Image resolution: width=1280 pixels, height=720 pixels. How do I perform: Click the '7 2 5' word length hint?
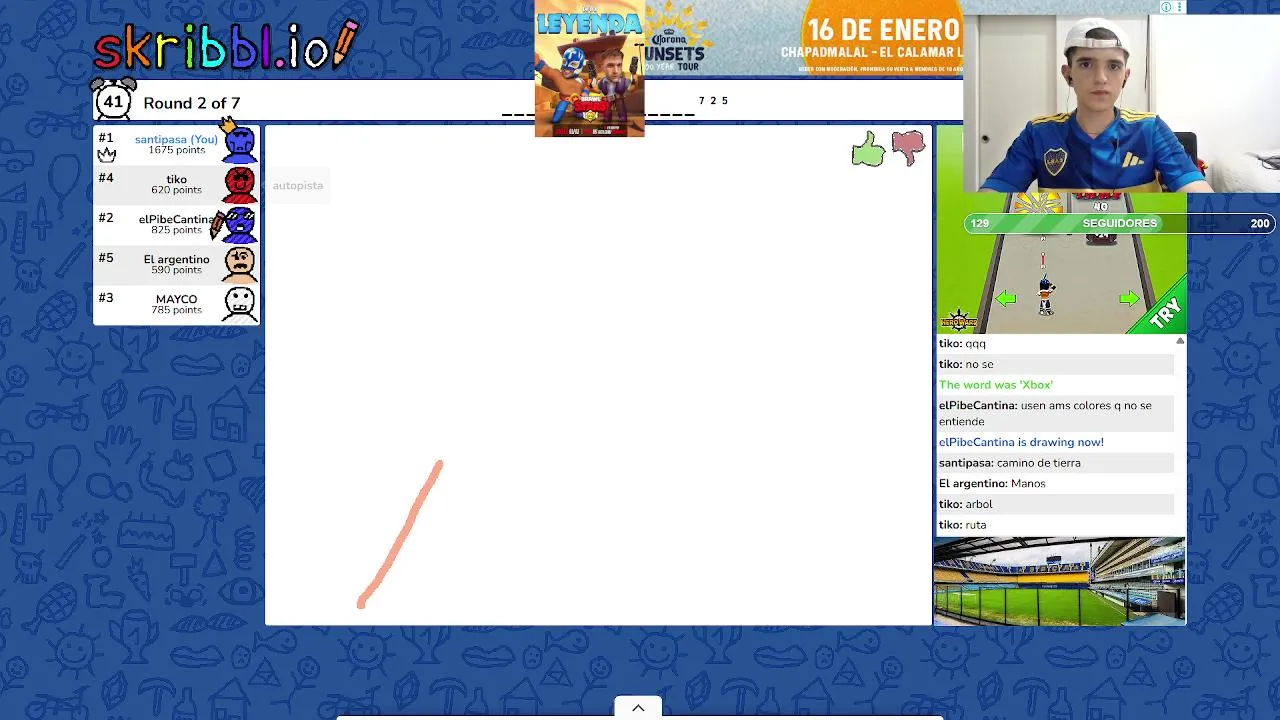coord(713,101)
